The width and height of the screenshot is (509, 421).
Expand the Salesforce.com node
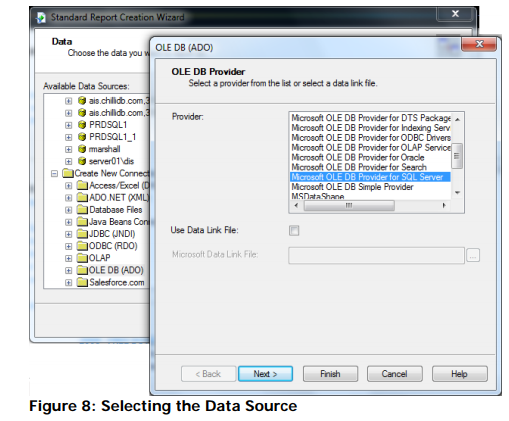coord(68,283)
